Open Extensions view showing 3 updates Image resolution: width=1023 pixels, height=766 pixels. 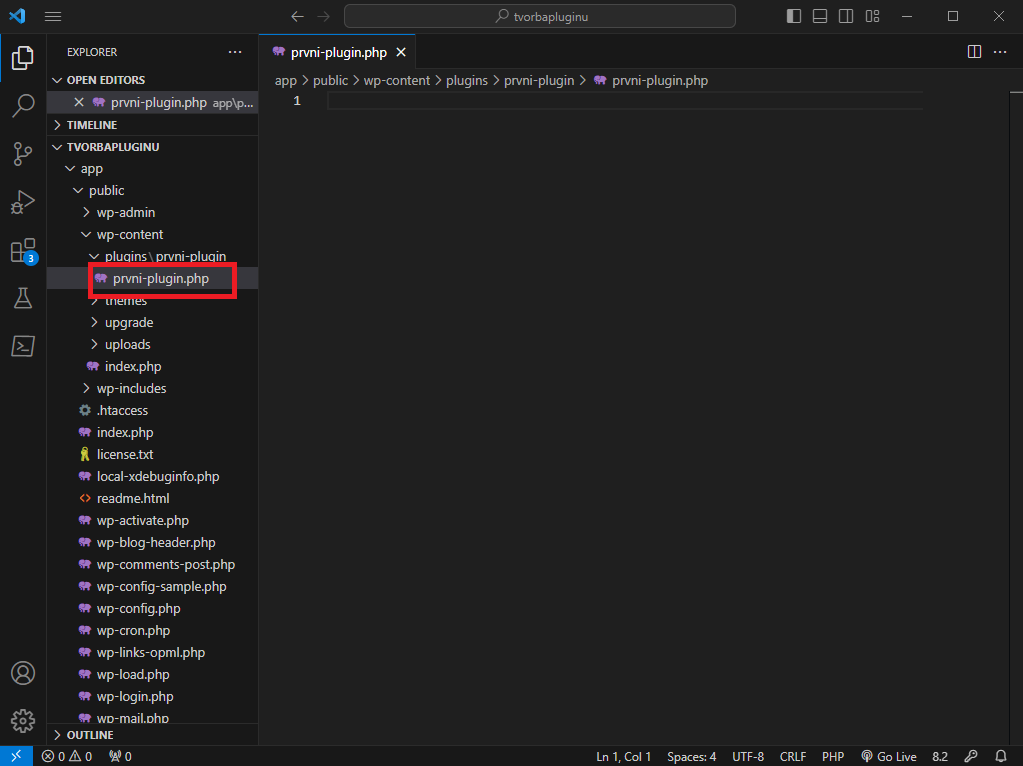point(22,250)
